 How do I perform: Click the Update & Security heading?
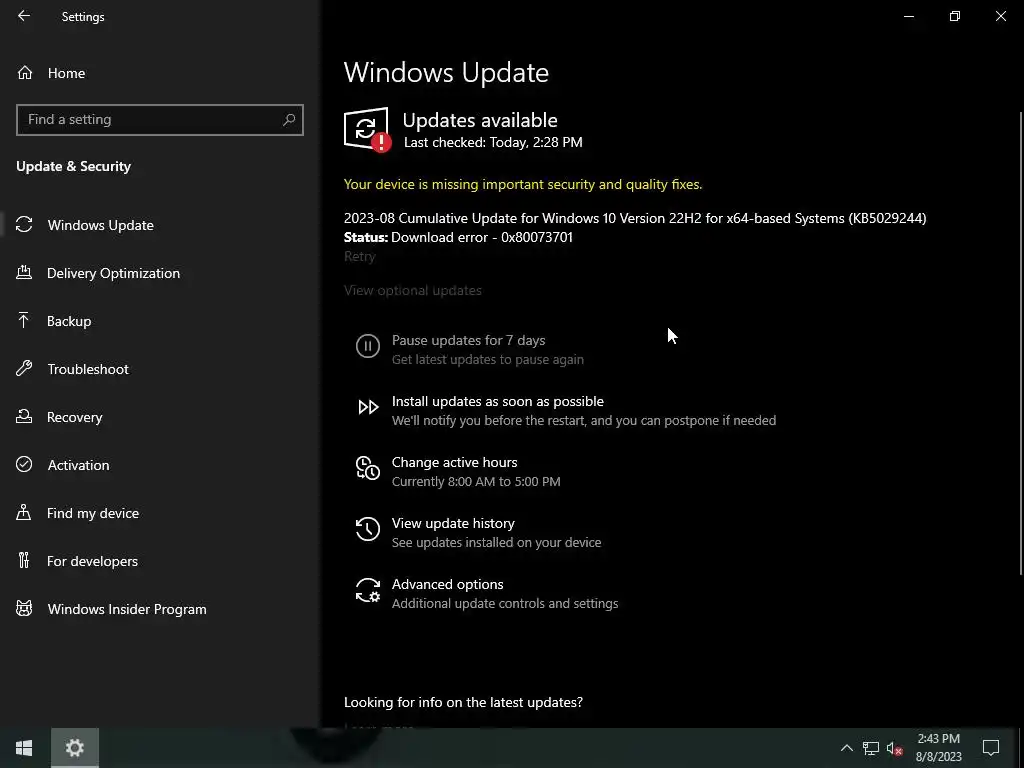point(74,166)
